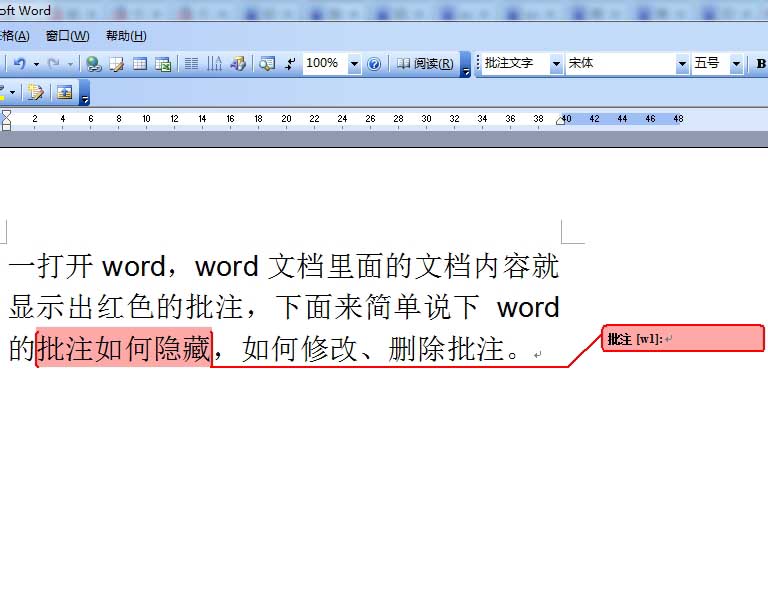This screenshot has height=603, width=768.
Task: Click the Undo arrow icon
Action: pyautogui.click(x=20, y=64)
